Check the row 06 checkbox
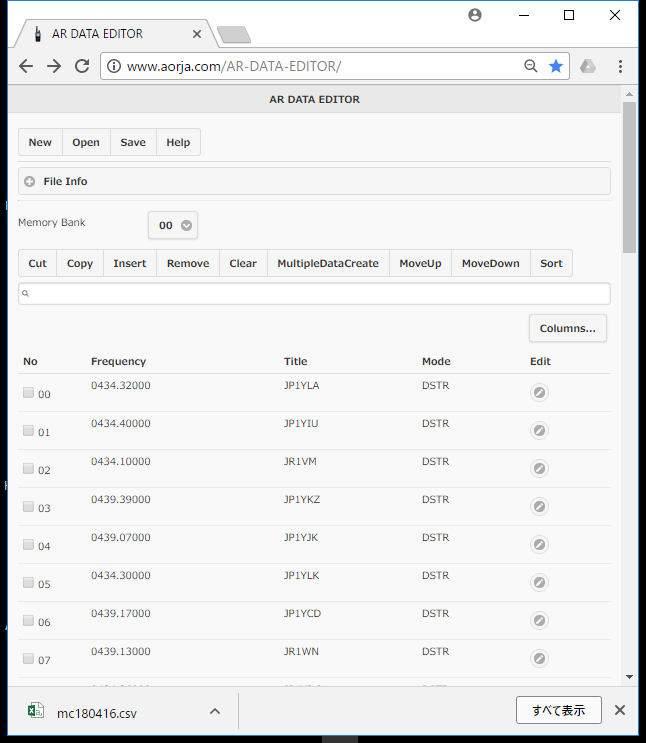 click(28, 621)
